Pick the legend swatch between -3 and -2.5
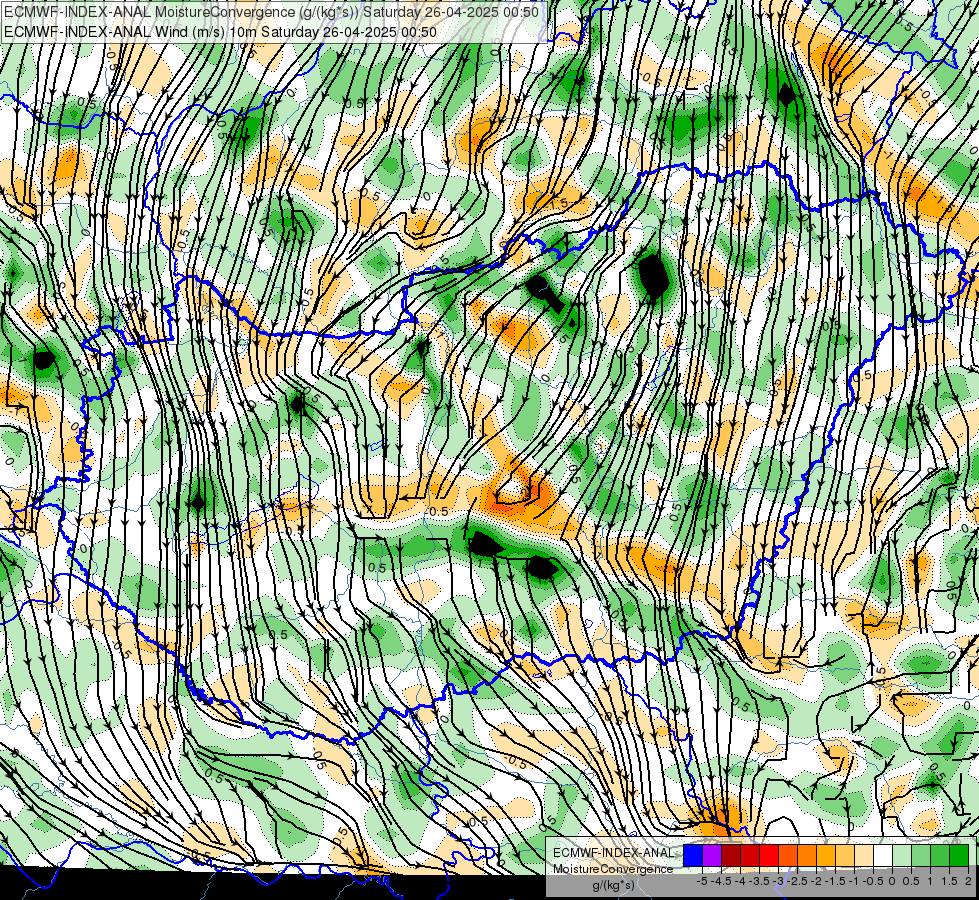979x900 pixels. (788, 855)
